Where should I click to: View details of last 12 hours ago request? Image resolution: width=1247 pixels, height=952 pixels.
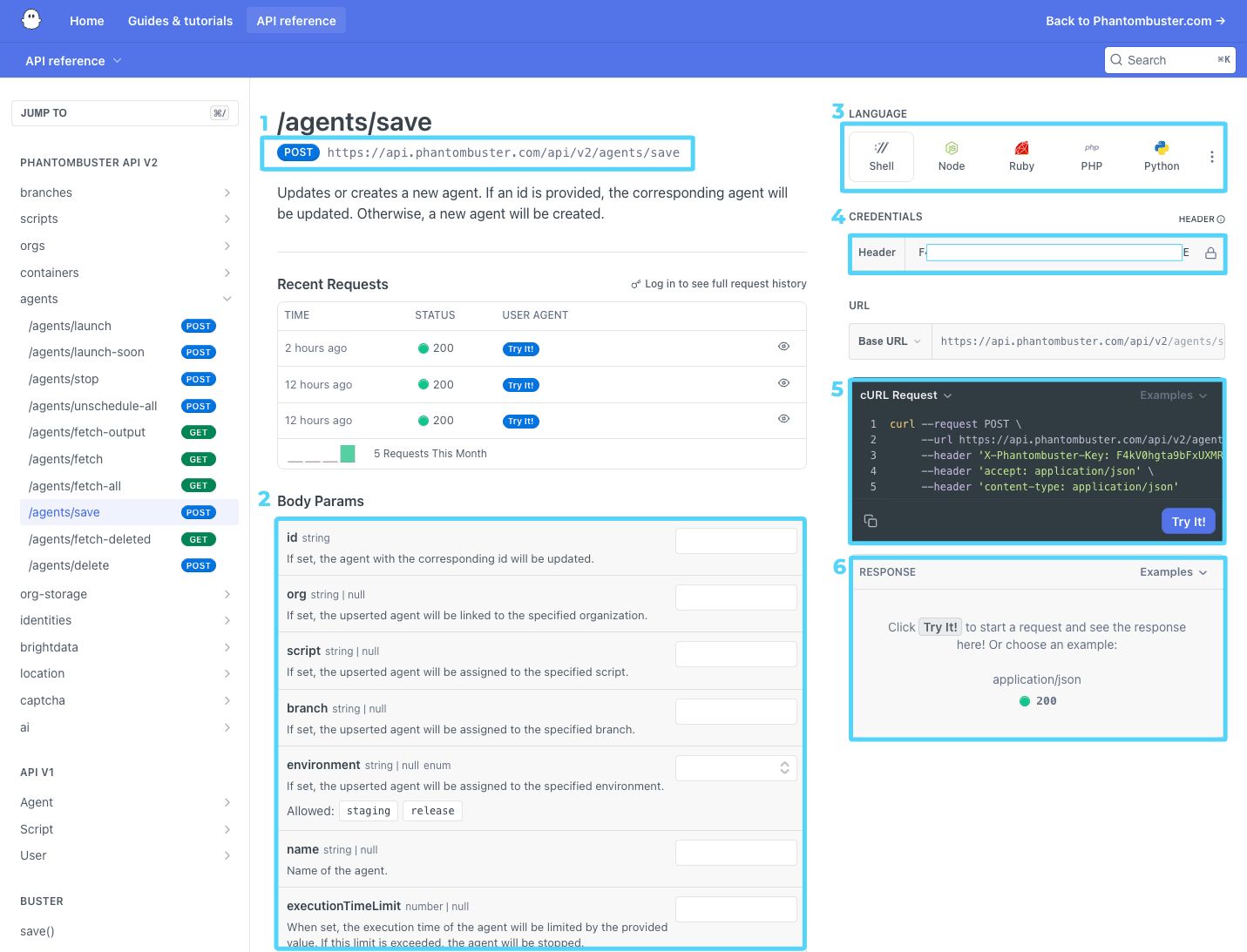783,419
